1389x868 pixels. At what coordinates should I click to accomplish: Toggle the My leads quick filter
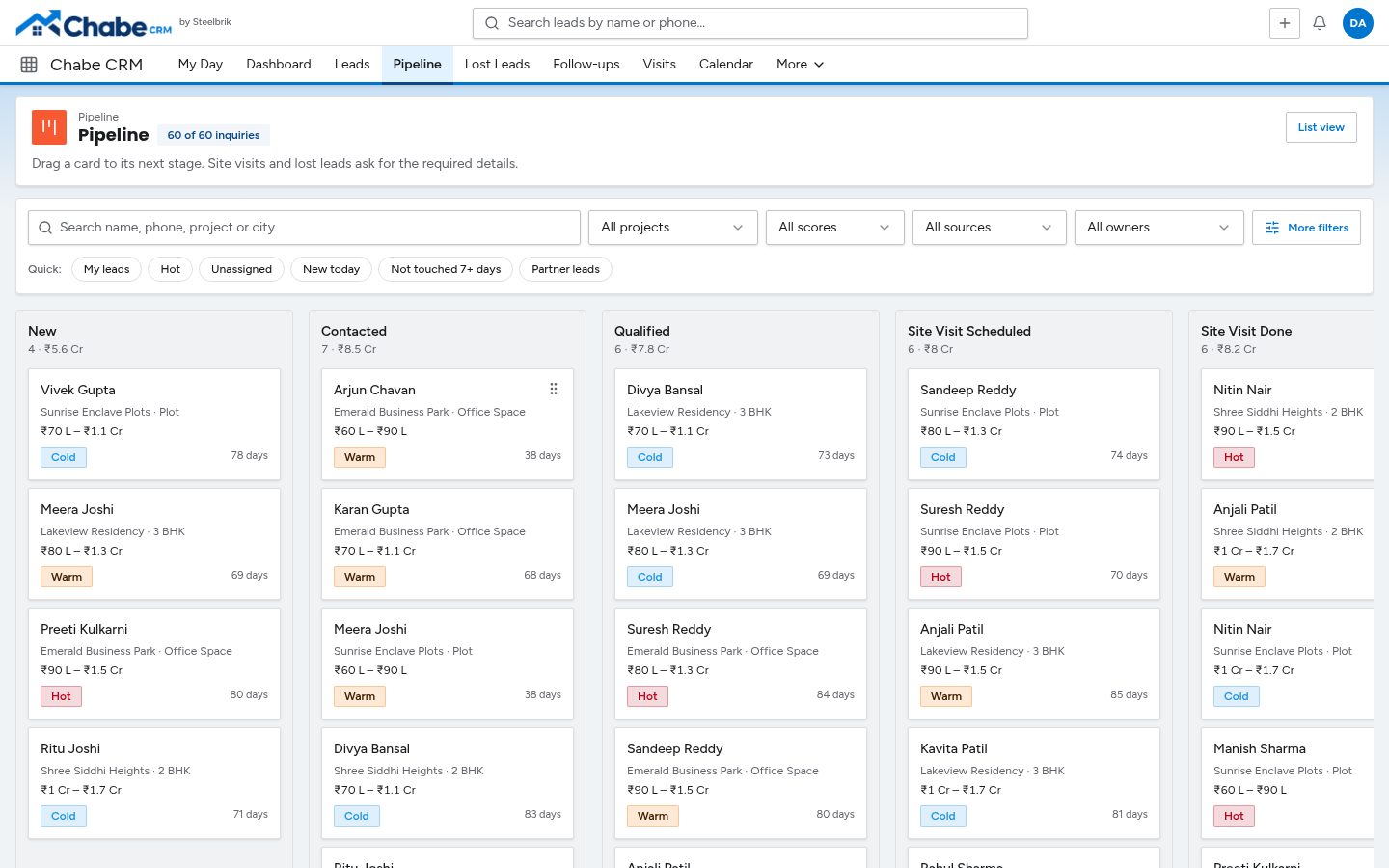tap(106, 269)
